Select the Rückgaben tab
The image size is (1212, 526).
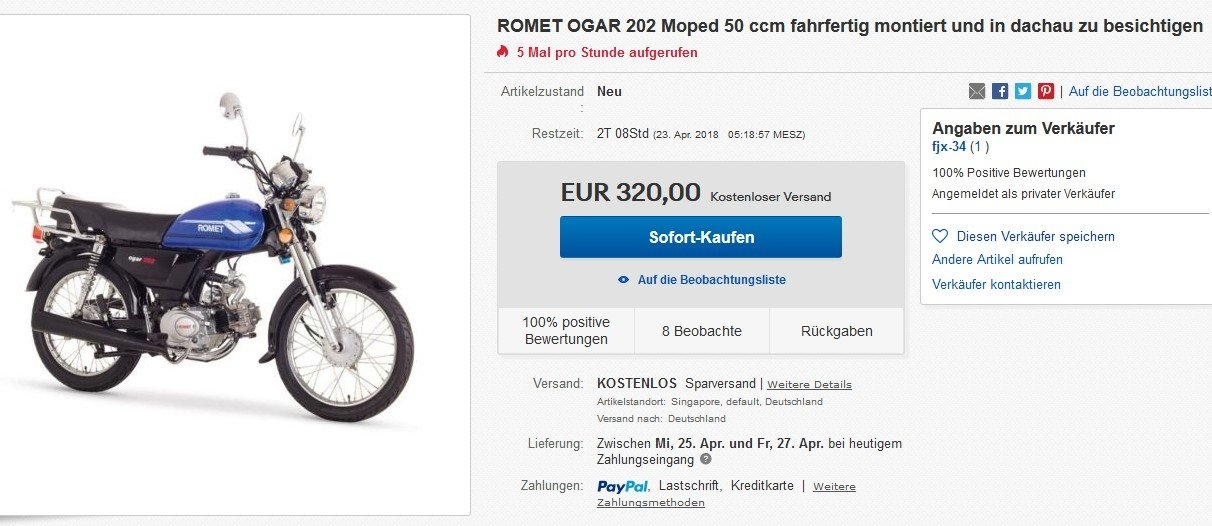click(836, 331)
